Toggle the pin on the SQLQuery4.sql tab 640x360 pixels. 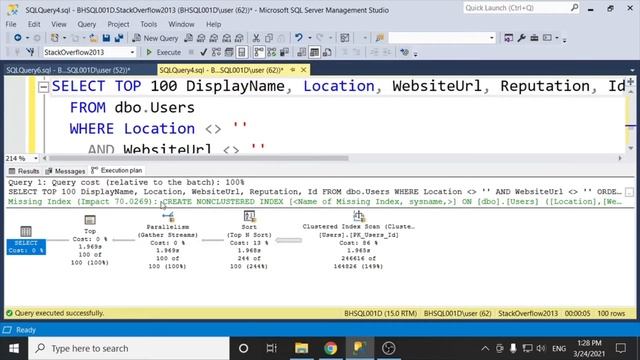[293, 70]
